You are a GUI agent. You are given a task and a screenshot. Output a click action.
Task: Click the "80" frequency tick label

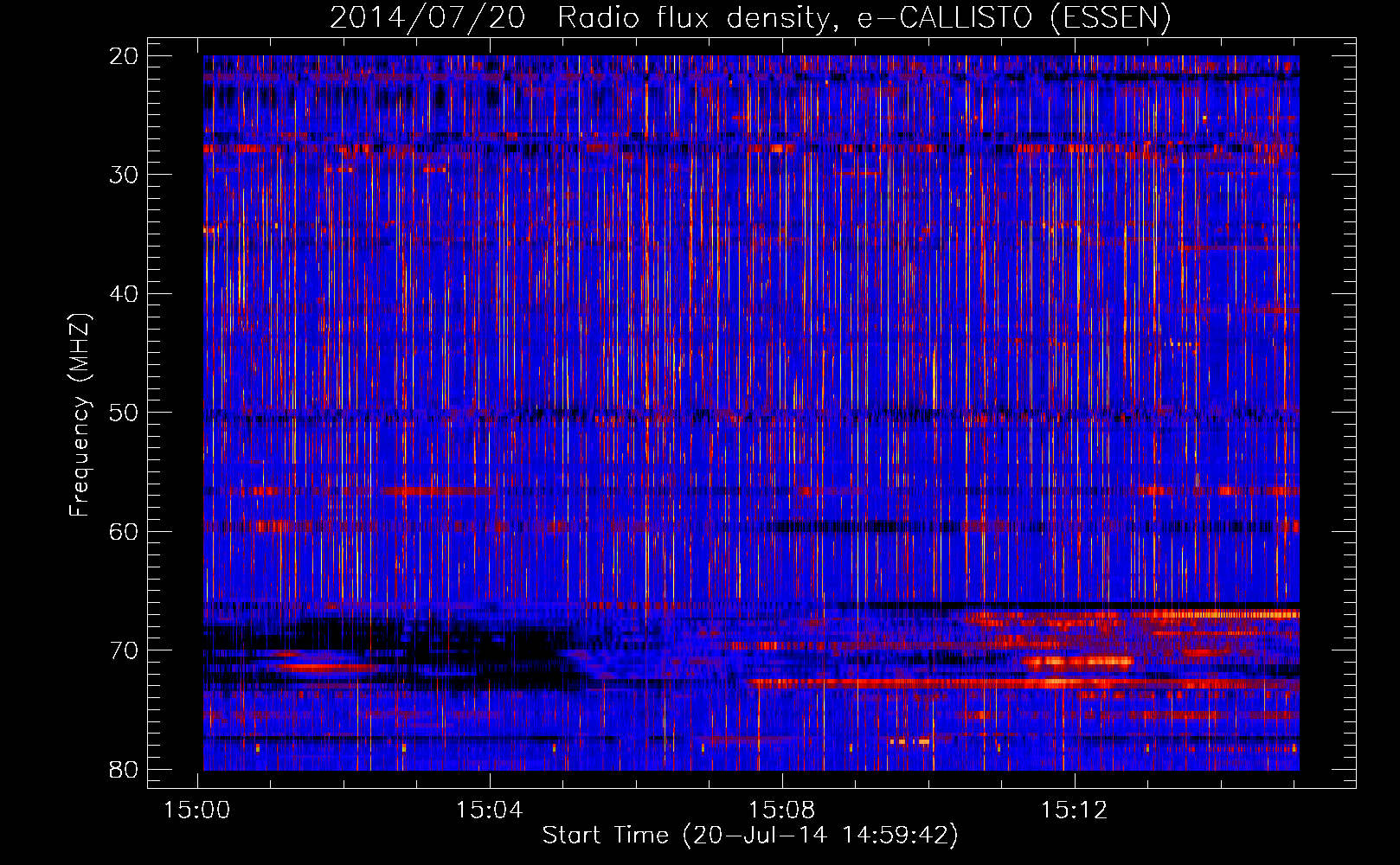125,769
